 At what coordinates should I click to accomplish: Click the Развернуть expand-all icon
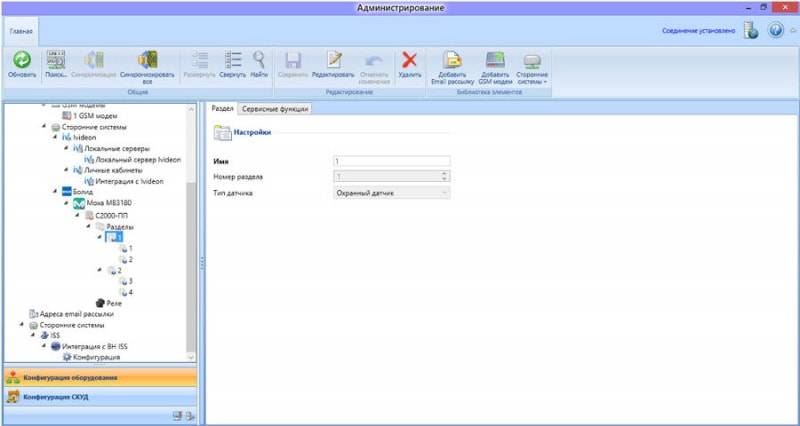pos(199,60)
